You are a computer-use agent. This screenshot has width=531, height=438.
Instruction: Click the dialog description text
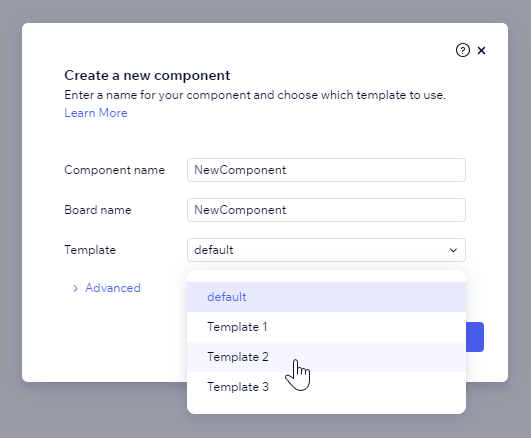point(255,95)
